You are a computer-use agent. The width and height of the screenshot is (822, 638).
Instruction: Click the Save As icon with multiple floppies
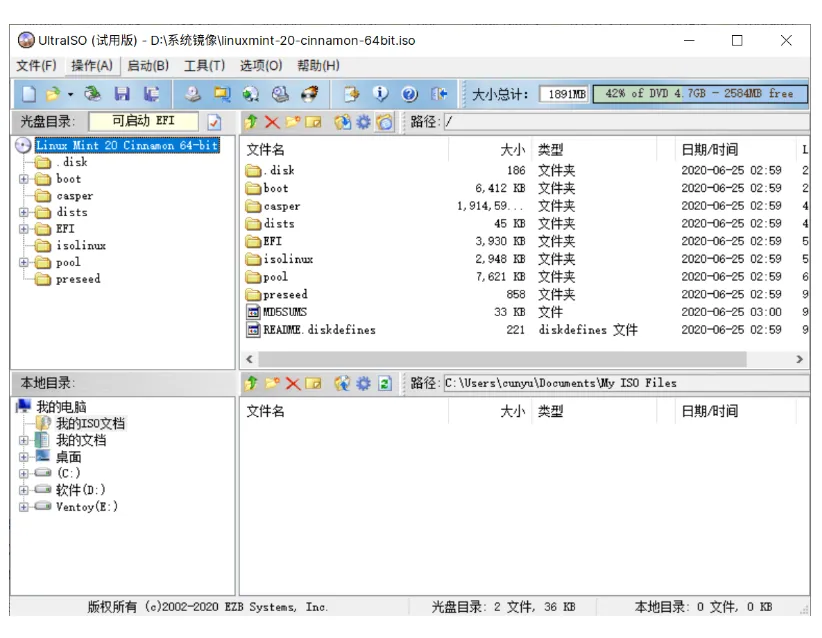click(x=152, y=94)
